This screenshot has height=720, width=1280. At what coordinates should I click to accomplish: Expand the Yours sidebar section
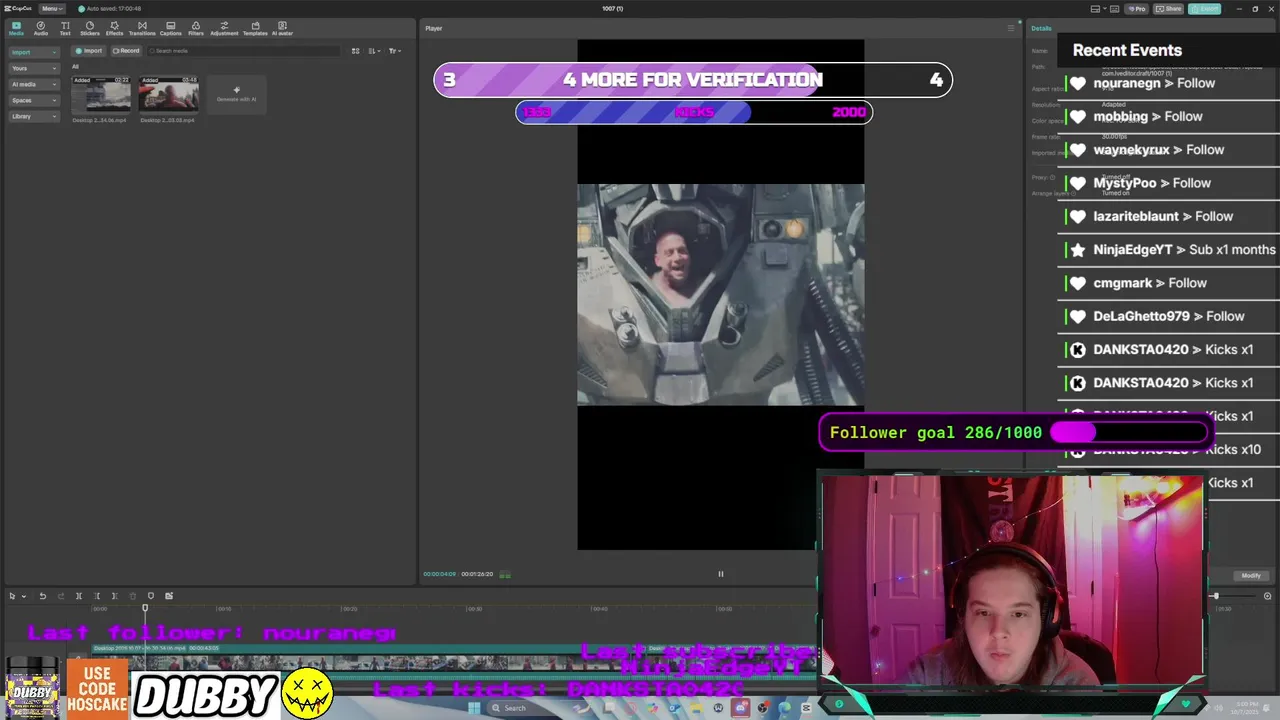pos(34,68)
